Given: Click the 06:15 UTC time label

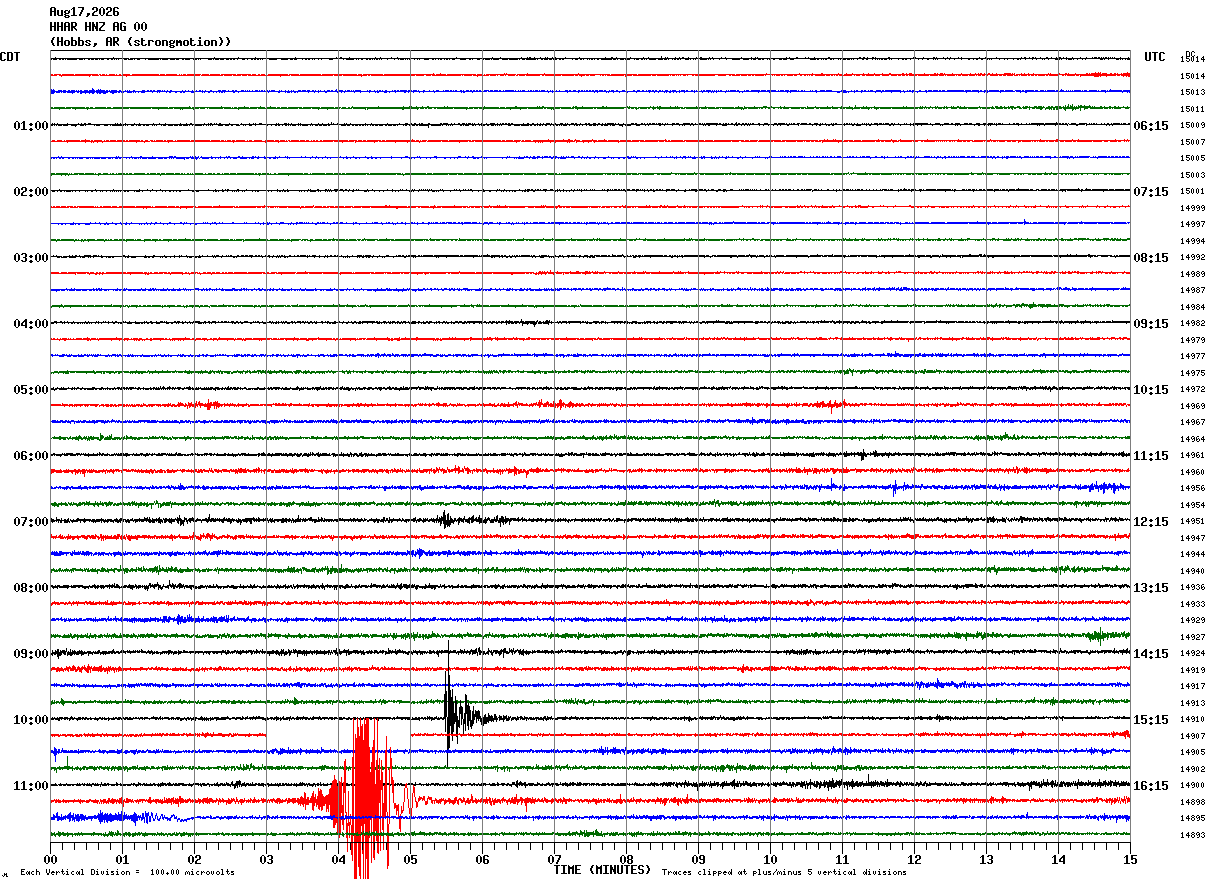Looking at the screenshot, I should [1151, 126].
